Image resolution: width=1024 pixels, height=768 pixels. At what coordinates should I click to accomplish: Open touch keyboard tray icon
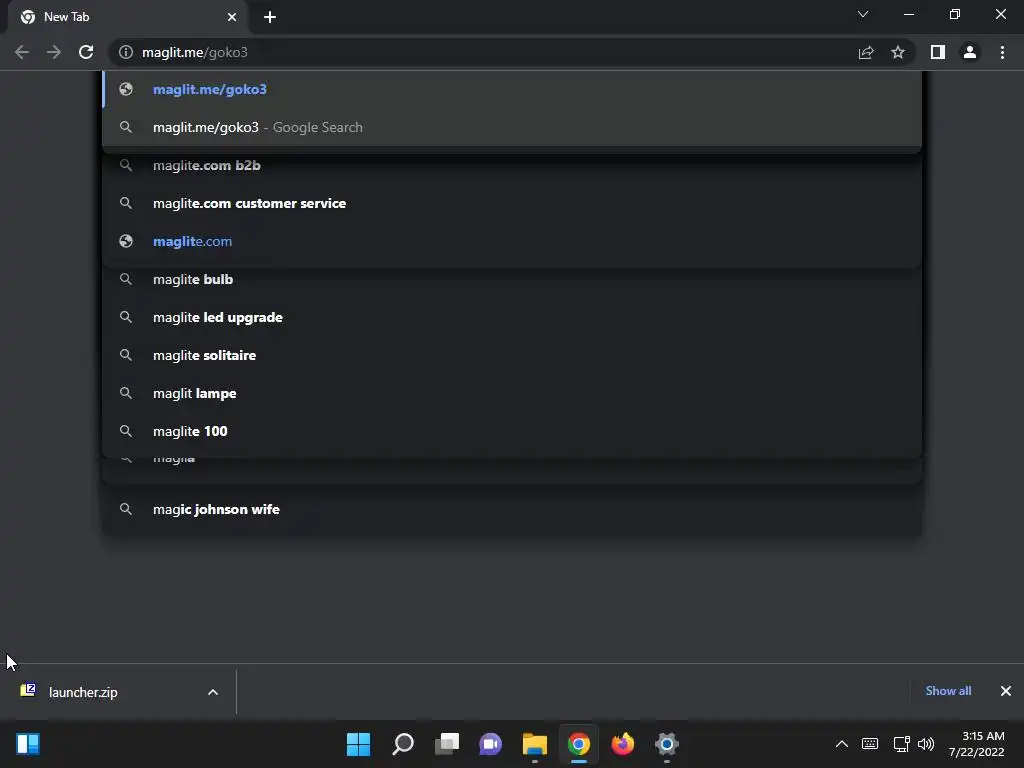click(870, 744)
